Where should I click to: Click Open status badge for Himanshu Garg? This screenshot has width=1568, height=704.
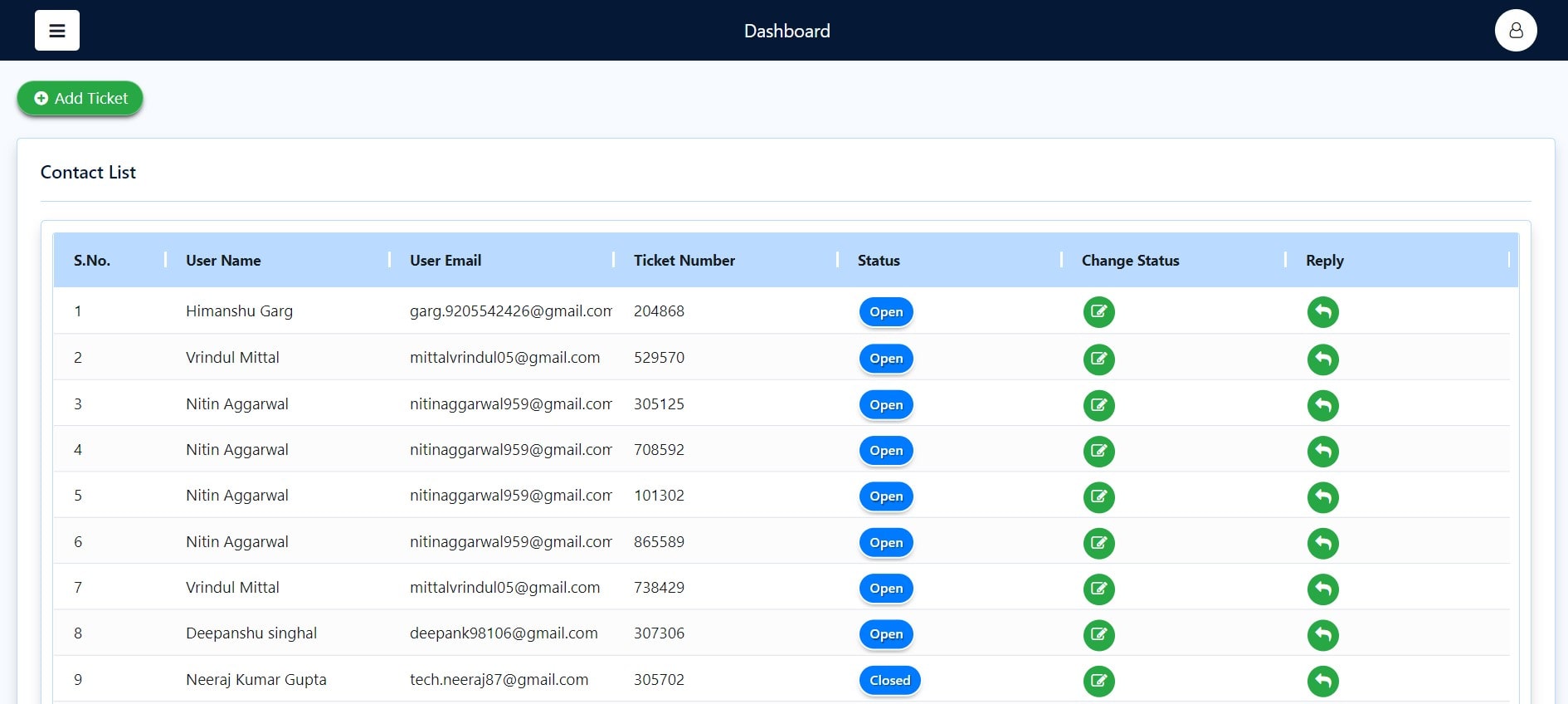886,312
